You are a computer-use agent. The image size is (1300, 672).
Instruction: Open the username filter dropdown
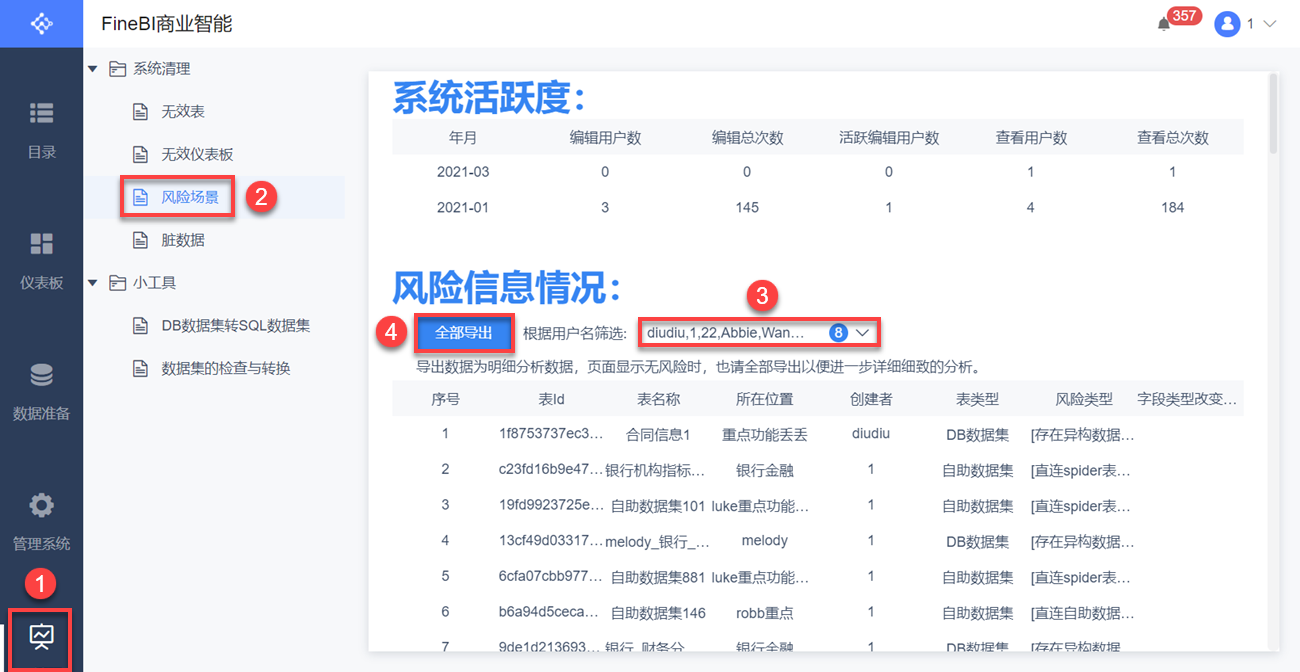tap(760, 332)
